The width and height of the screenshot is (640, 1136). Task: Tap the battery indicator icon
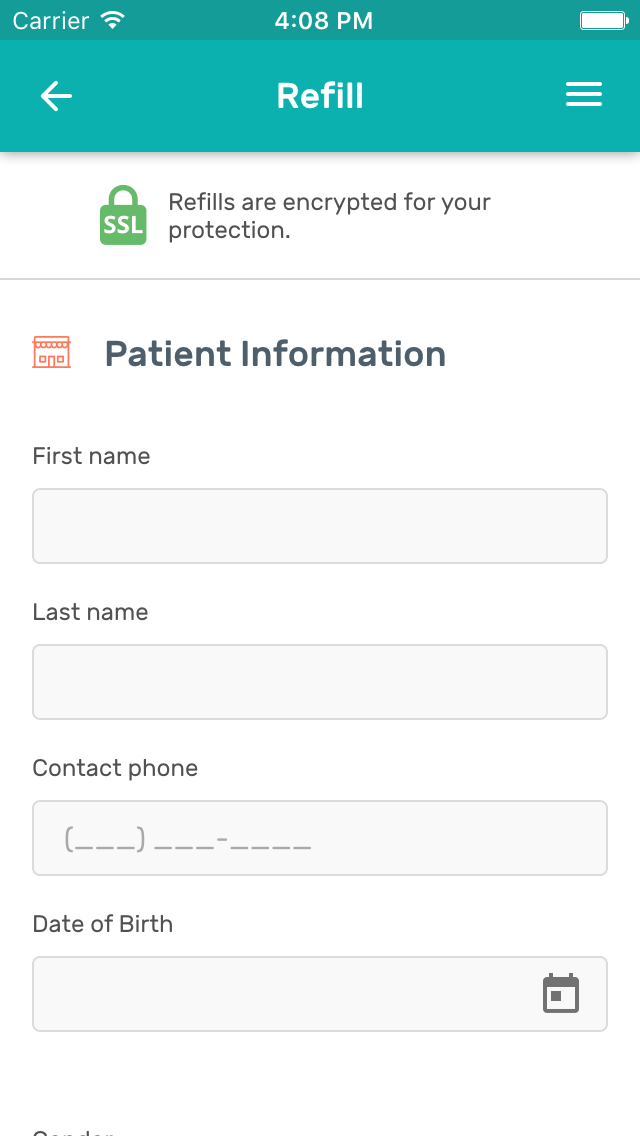[x=603, y=20]
